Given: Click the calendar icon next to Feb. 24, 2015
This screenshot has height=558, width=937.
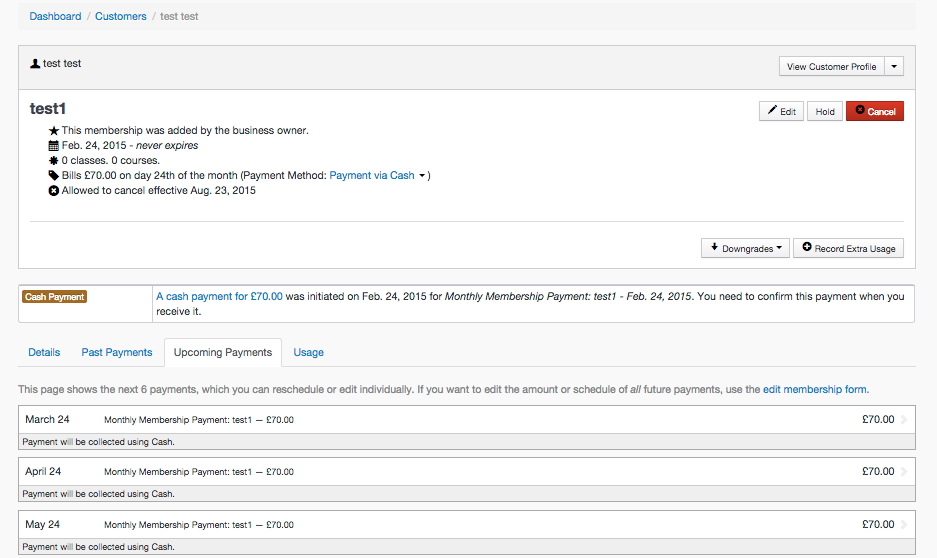Looking at the screenshot, I should 54,146.
